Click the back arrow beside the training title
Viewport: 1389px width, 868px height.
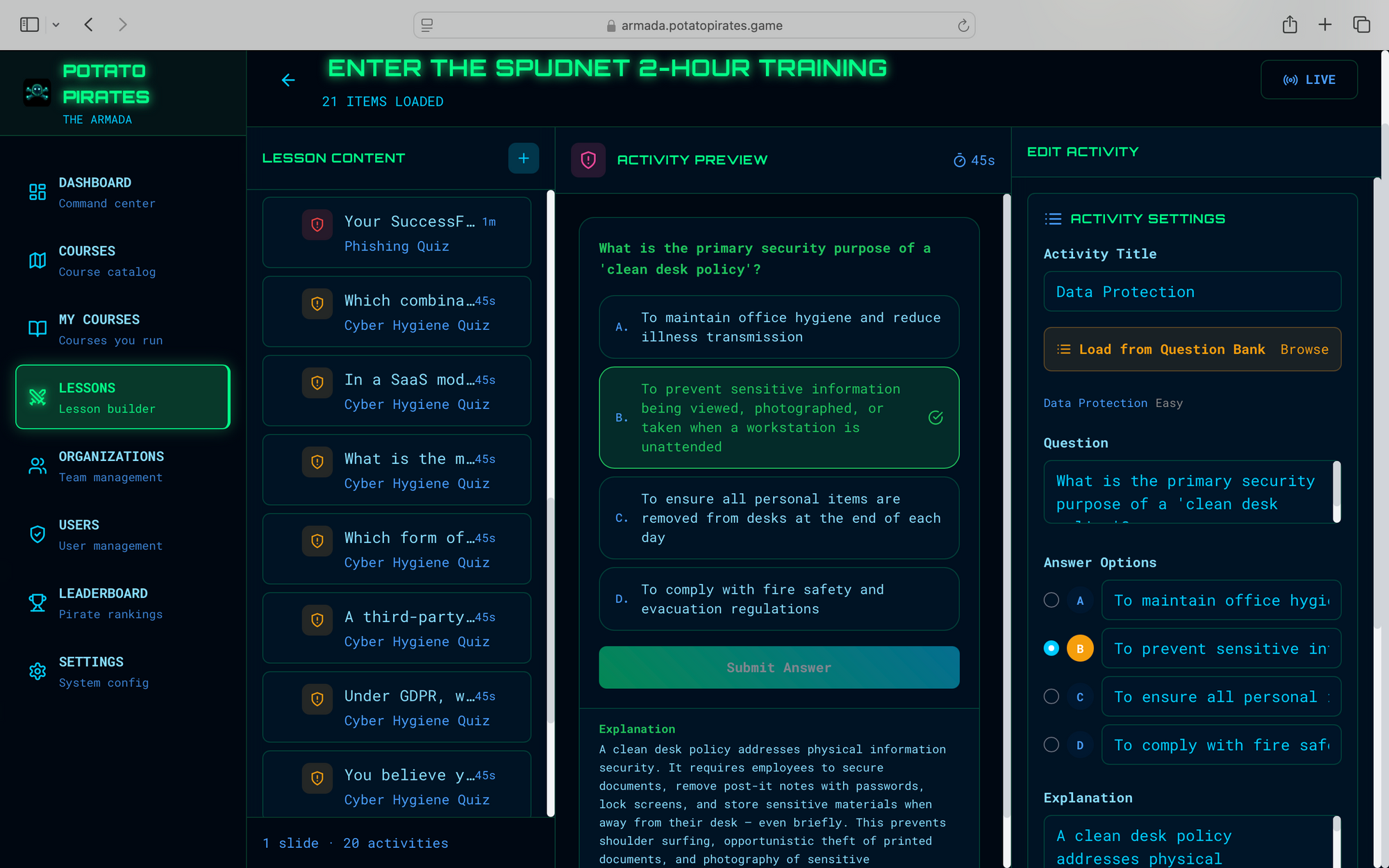(x=288, y=80)
